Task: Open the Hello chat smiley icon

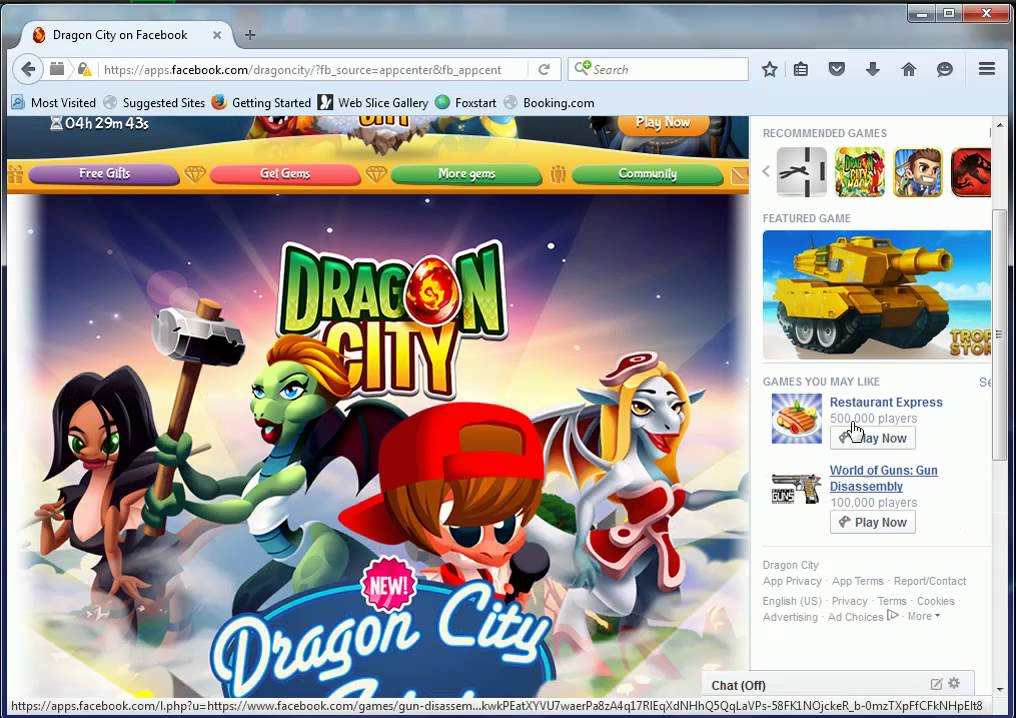Action: [x=945, y=69]
